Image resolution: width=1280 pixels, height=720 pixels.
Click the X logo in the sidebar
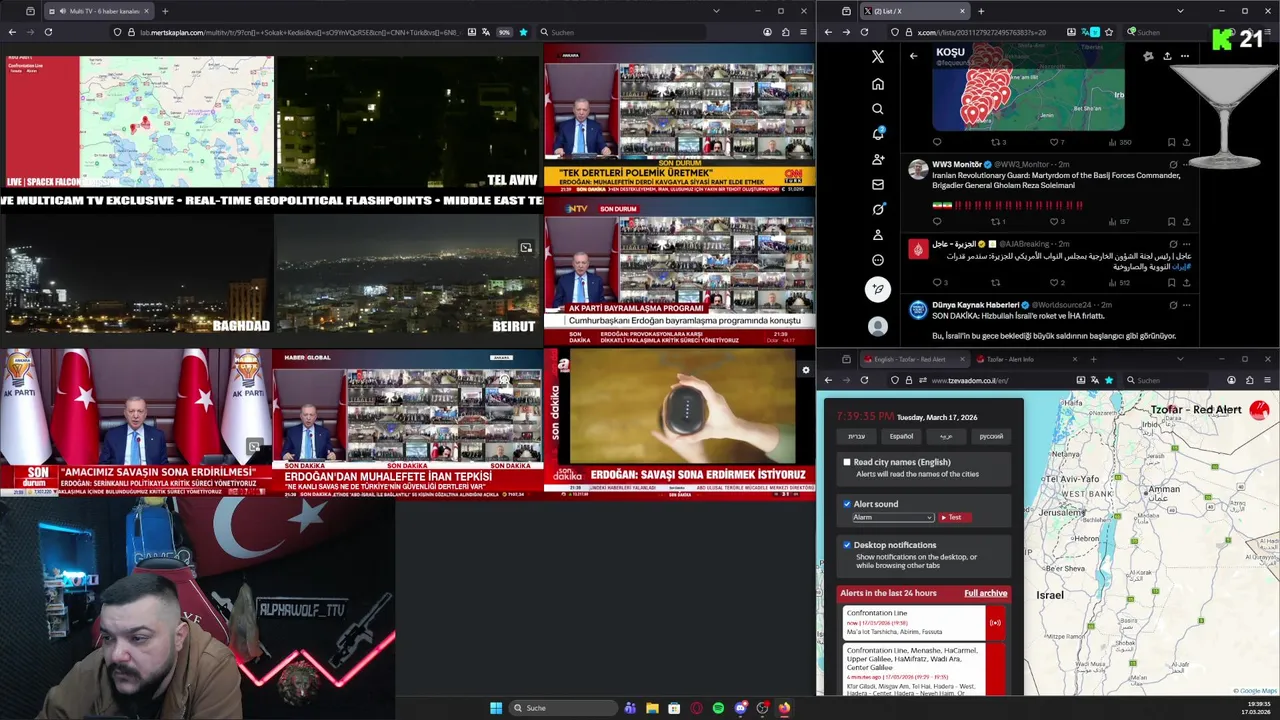coord(878,57)
